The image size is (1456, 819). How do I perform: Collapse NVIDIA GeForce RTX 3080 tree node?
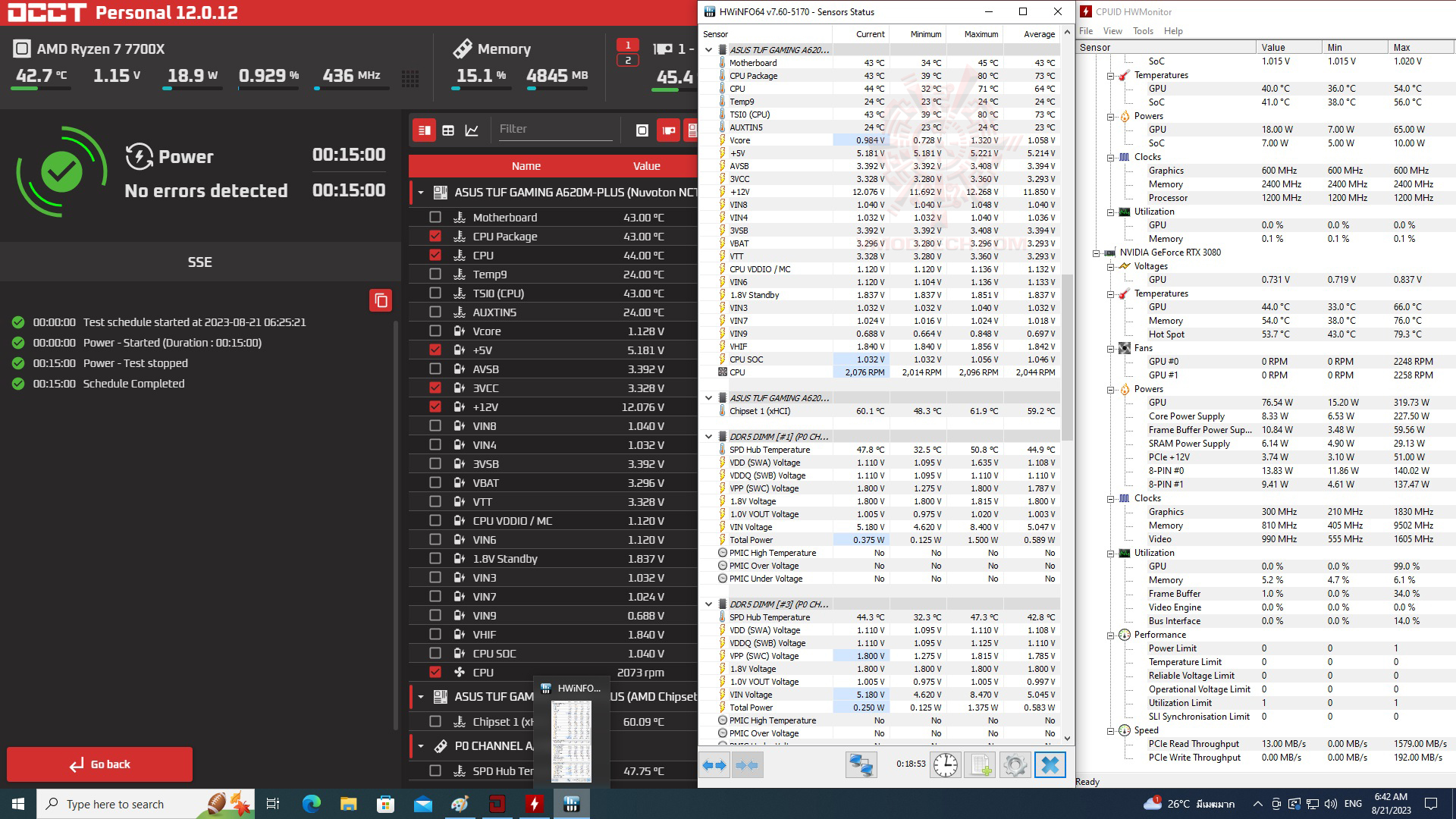(x=1096, y=253)
